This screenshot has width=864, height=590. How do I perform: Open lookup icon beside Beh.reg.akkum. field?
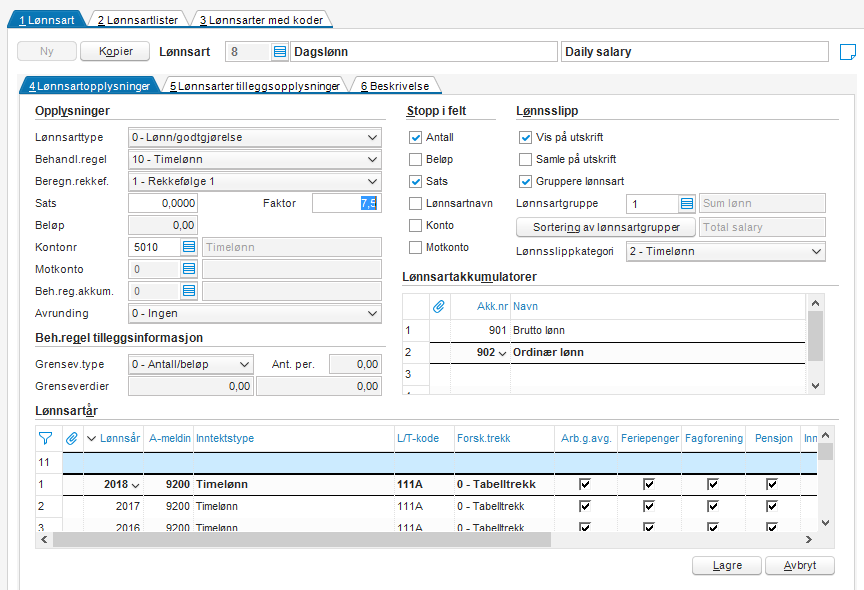point(189,291)
